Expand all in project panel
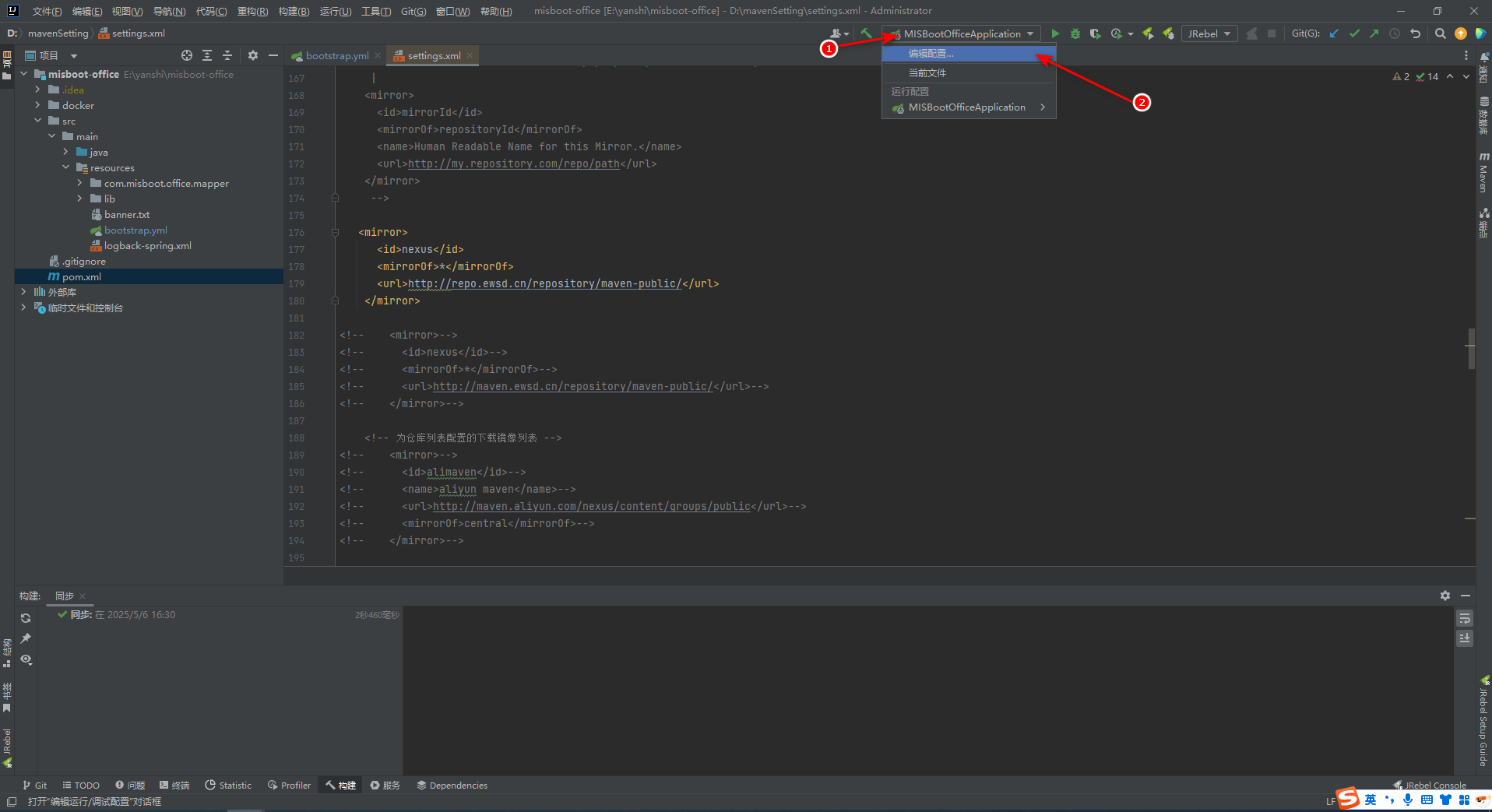The width and height of the screenshot is (1492, 812). [x=207, y=55]
